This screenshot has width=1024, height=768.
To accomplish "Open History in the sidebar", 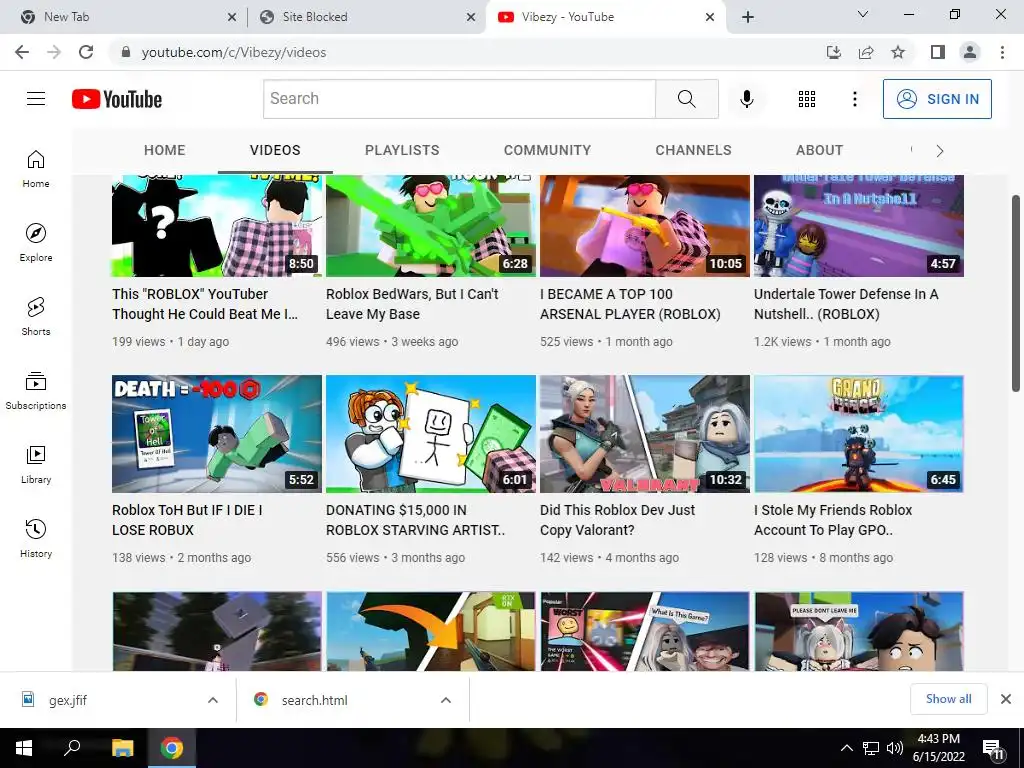I will tap(36, 539).
